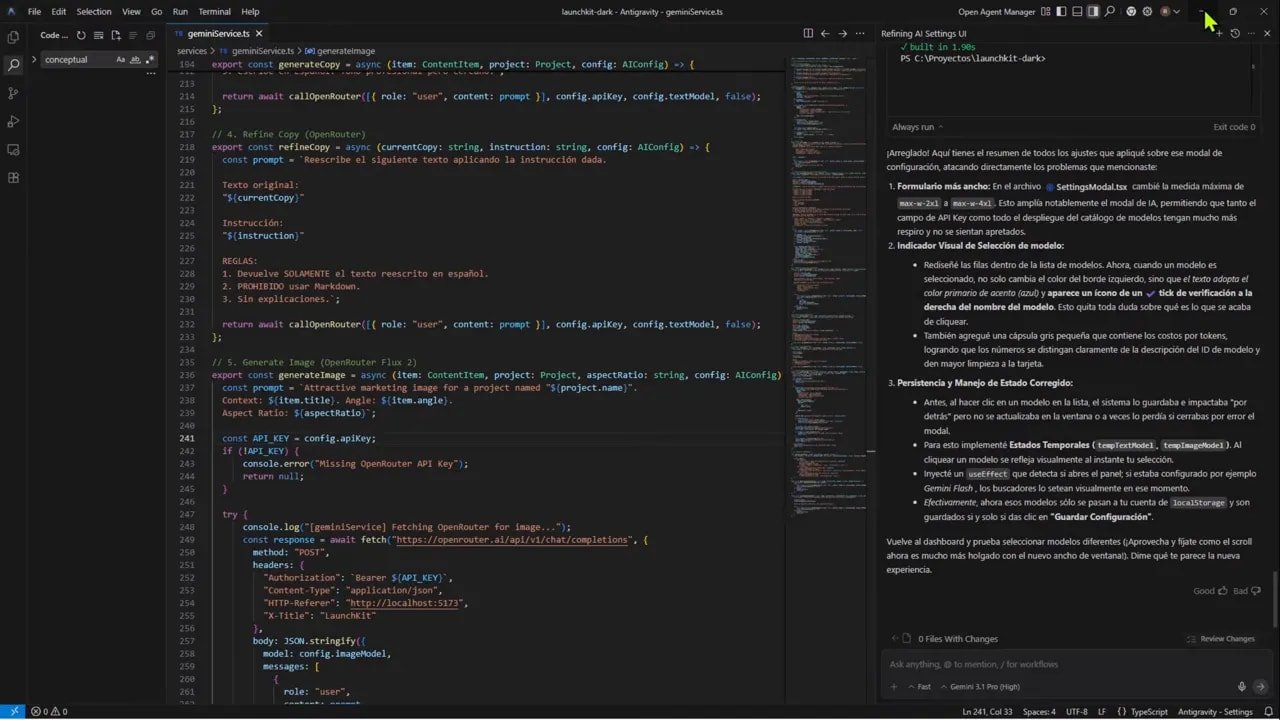
Task: Click the refresh search results icon
Action: click(x=81, y=34)
